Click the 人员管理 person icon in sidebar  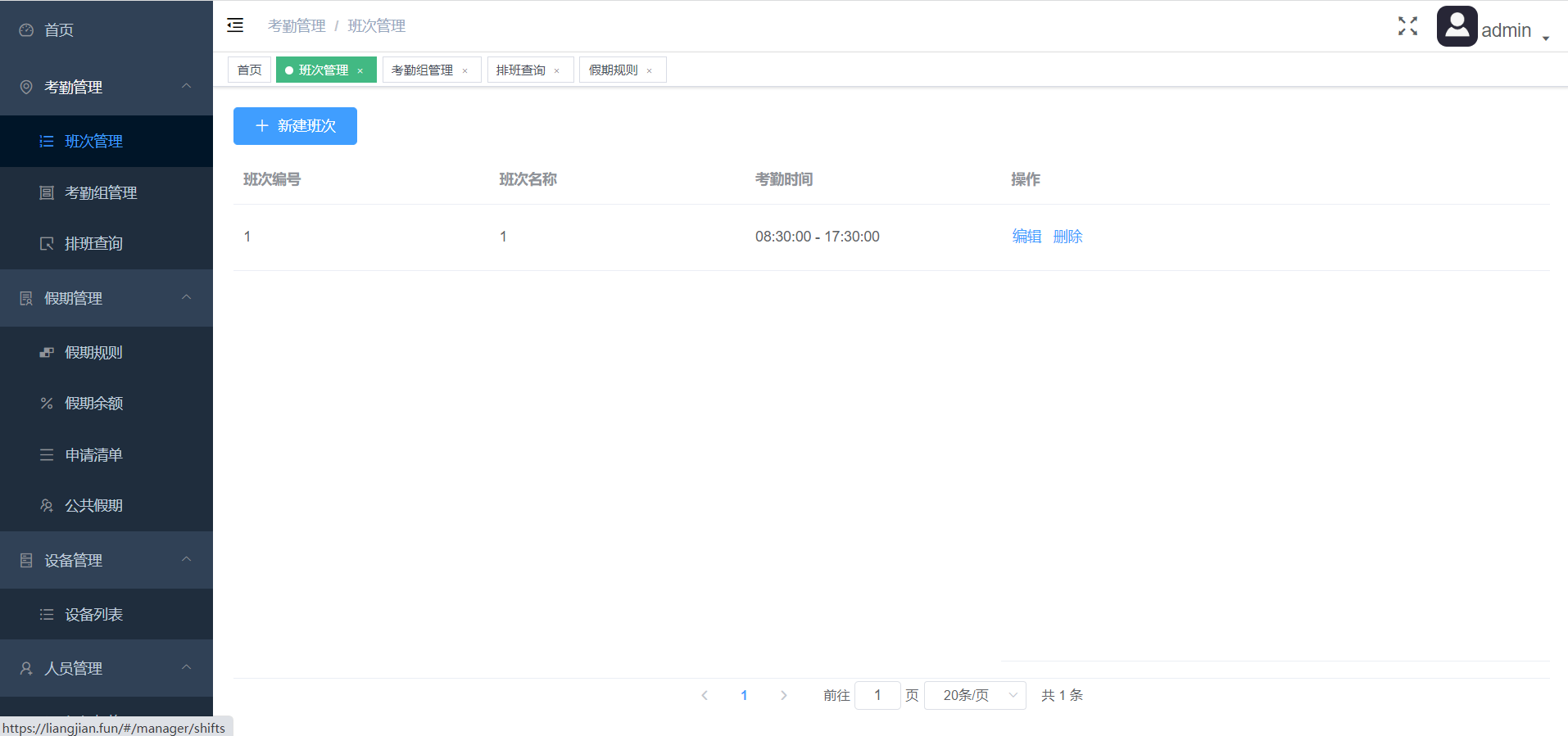(26, 668)
